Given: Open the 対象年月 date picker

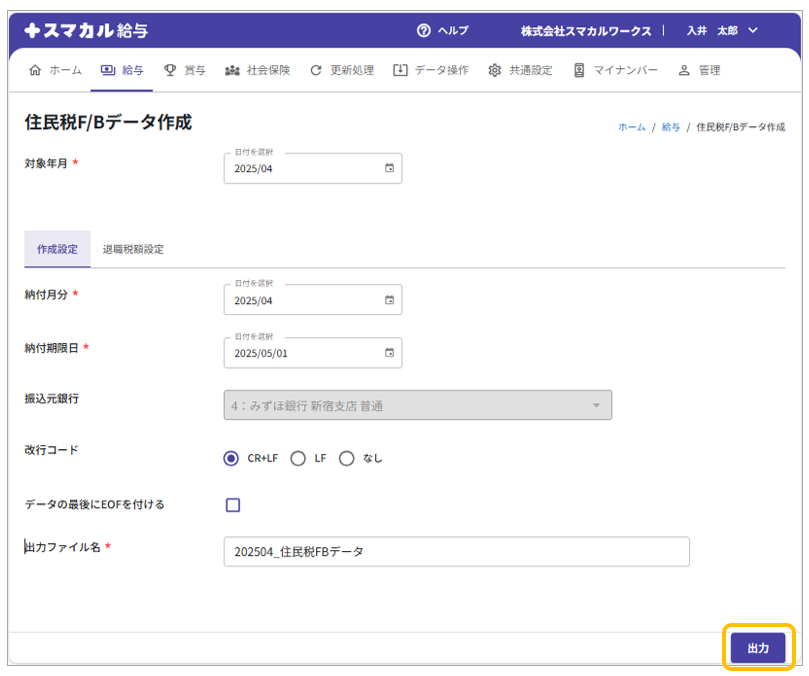Looking at the screenshot, I should (x=389, y=168).
